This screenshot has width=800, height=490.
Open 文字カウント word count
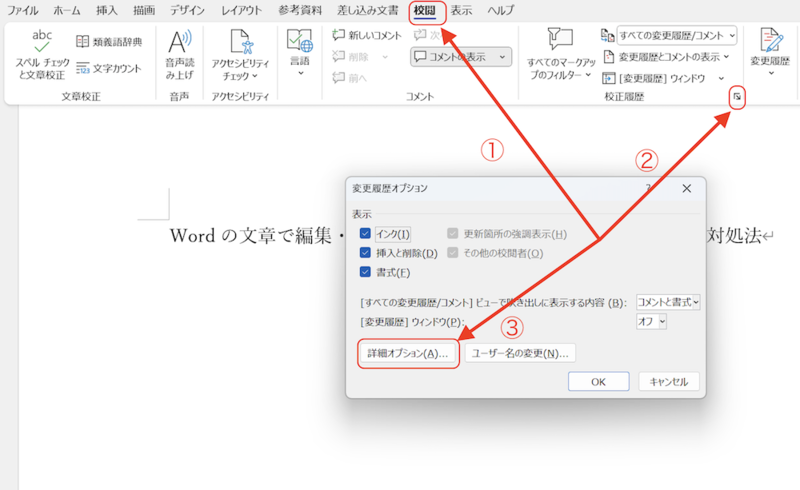[x=109, y=68]
